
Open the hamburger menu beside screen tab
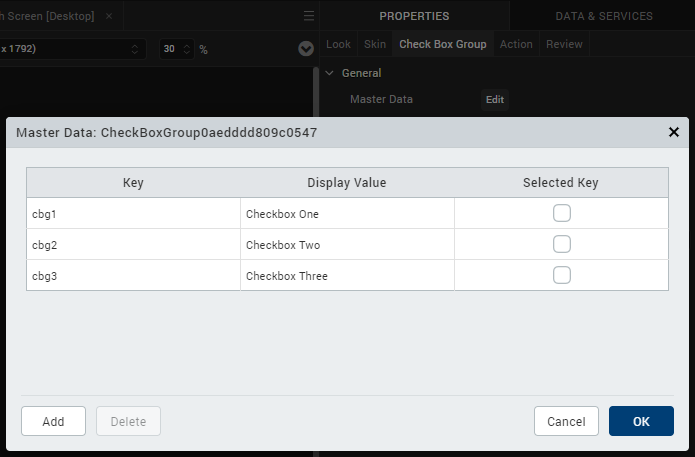tap(308, 16)
